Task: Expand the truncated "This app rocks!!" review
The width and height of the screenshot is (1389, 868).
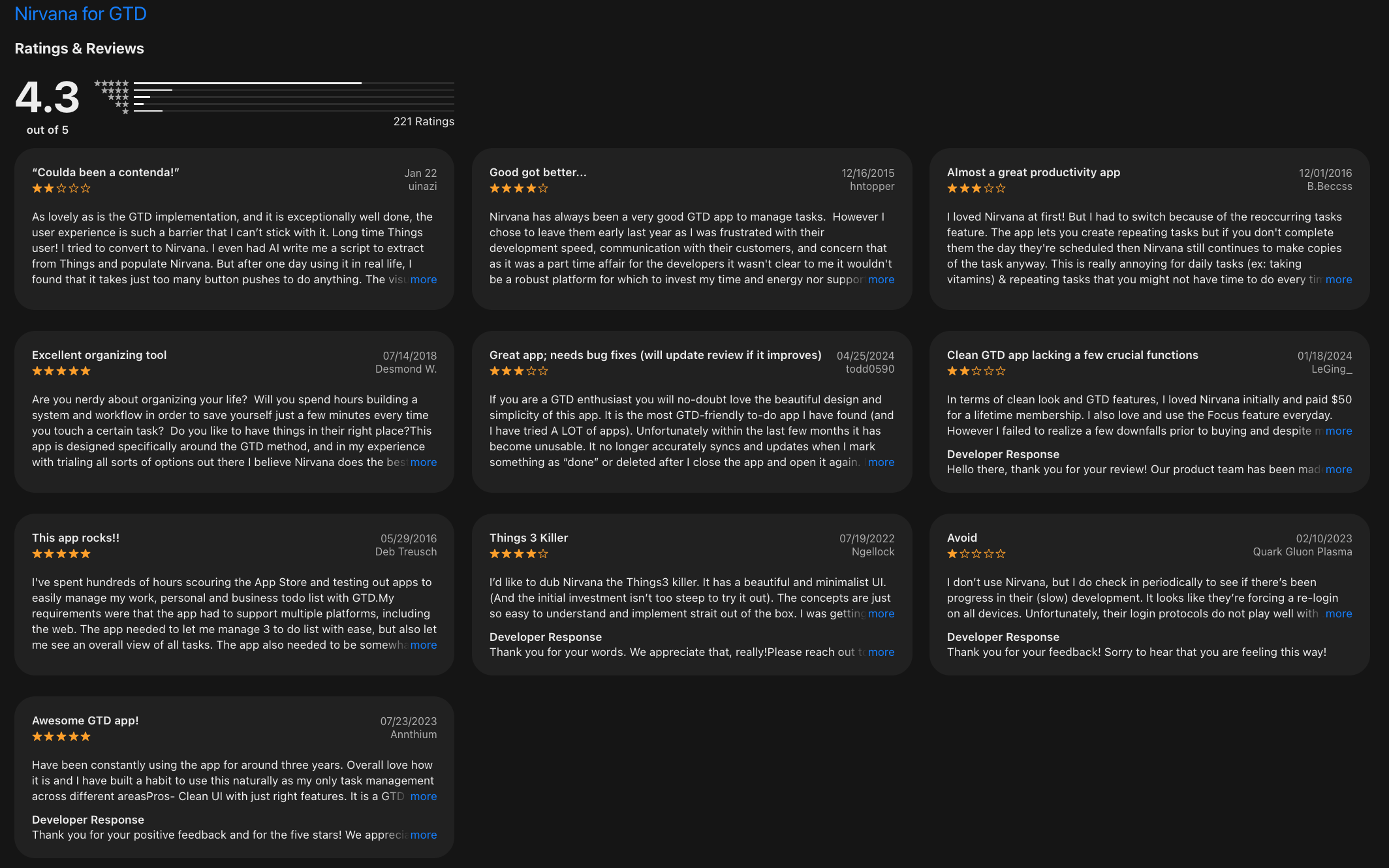Action: pos(423,645)
